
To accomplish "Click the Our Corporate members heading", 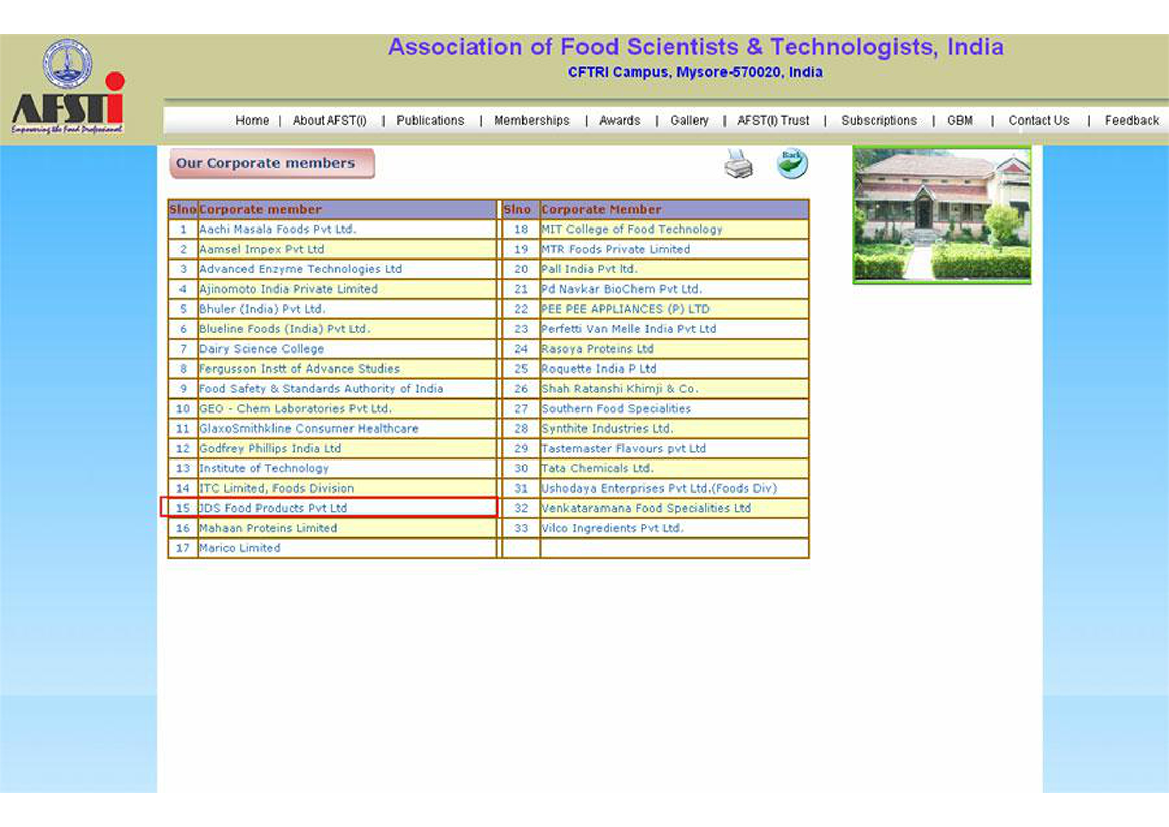I will tap(266, 163).
